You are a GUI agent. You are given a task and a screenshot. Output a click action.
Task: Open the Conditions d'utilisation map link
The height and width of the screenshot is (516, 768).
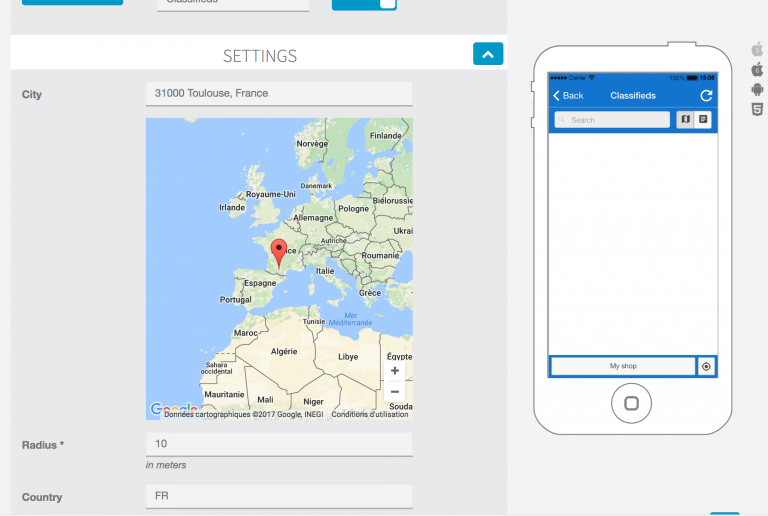(x=371, y=414)
